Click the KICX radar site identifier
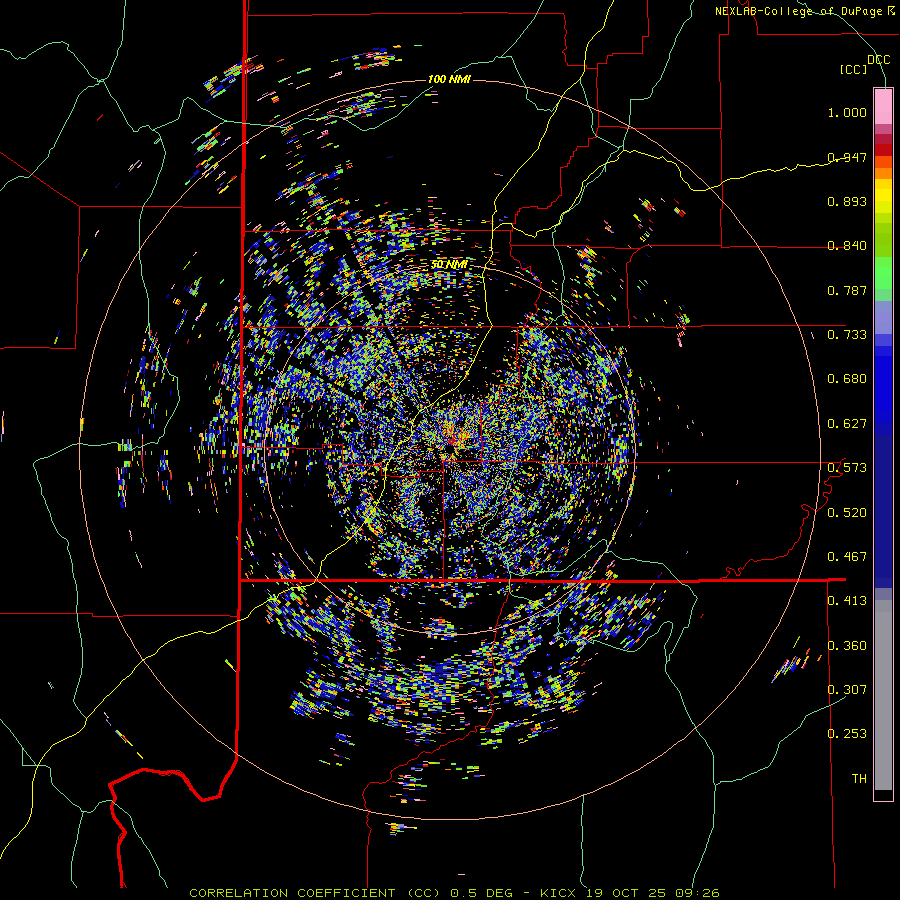Screen dimensions: 900x900 tap(557, 893)
